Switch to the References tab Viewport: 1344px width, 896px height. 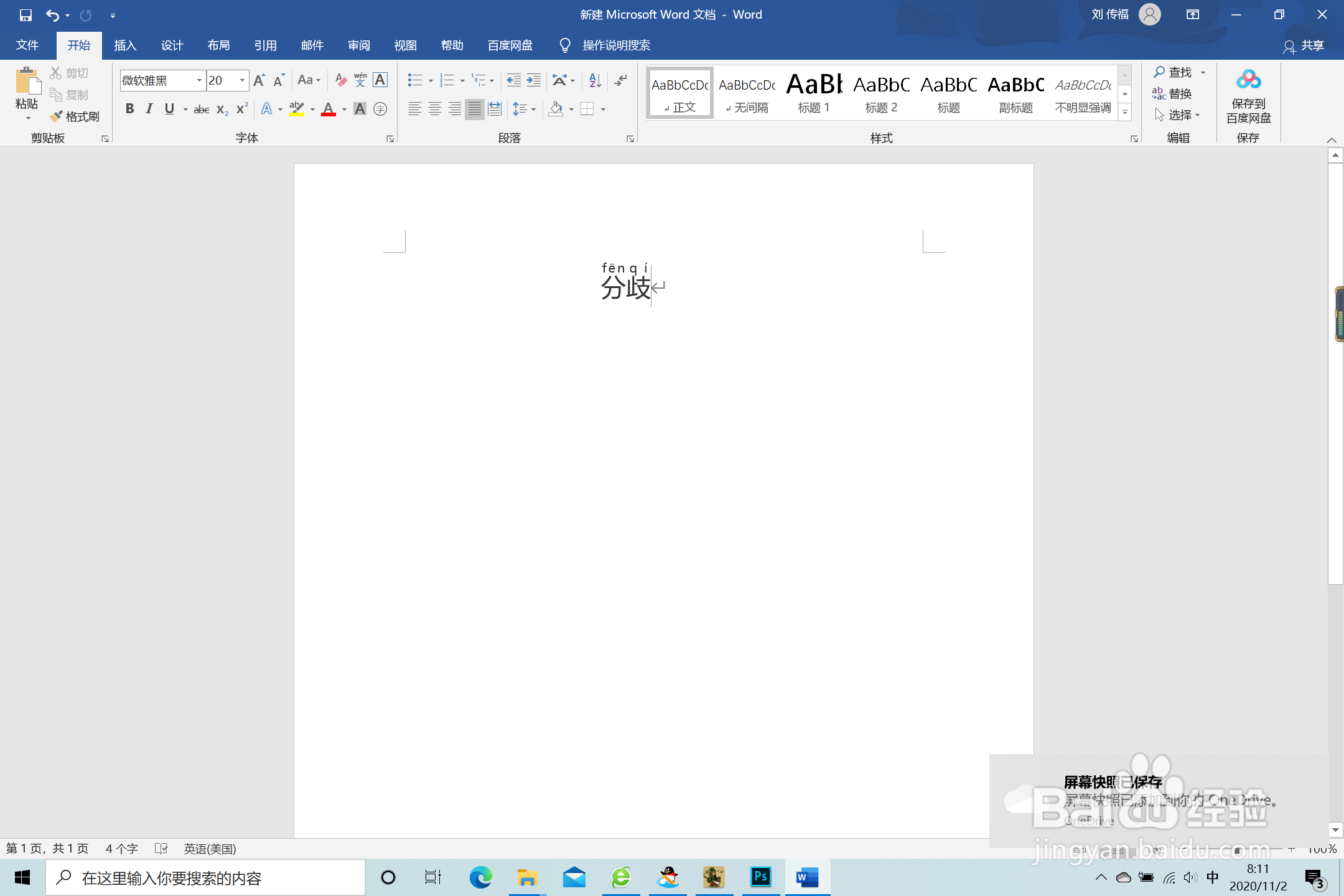(265, 45)
